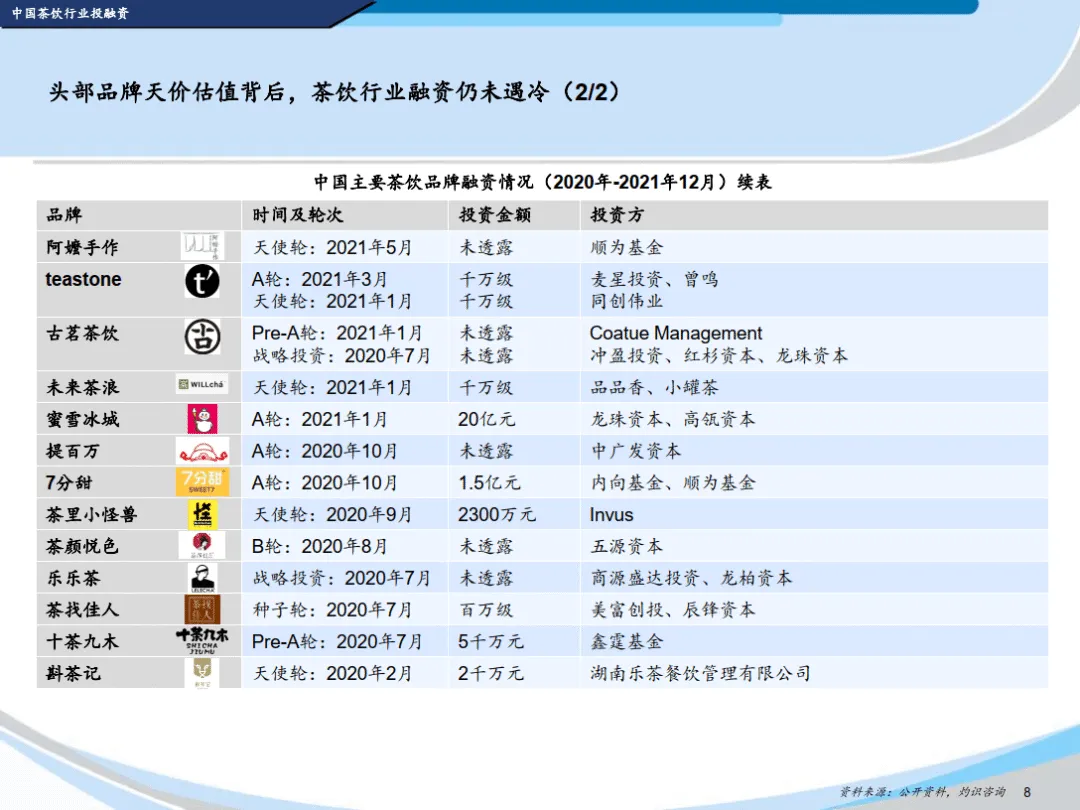Click the brand name 茶颜悦色
The height and width of the screenshot is (810, 1080).
(x=82, y=546)
